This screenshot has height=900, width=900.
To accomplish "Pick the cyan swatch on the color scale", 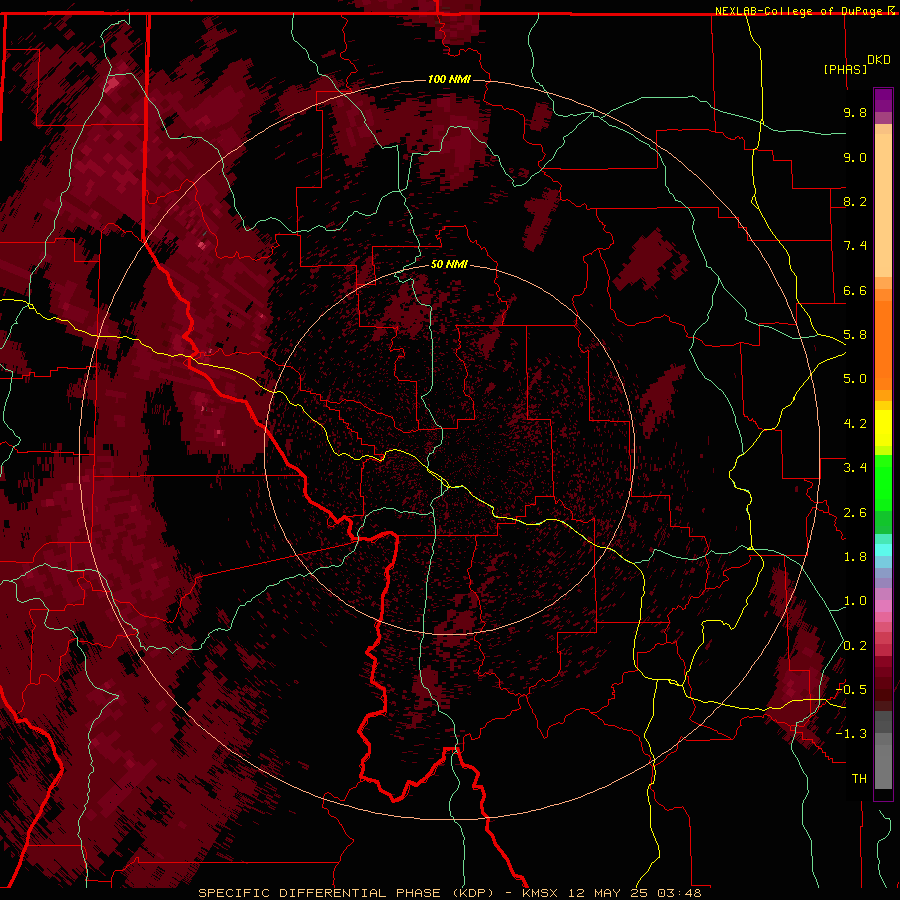I will 883,550.
